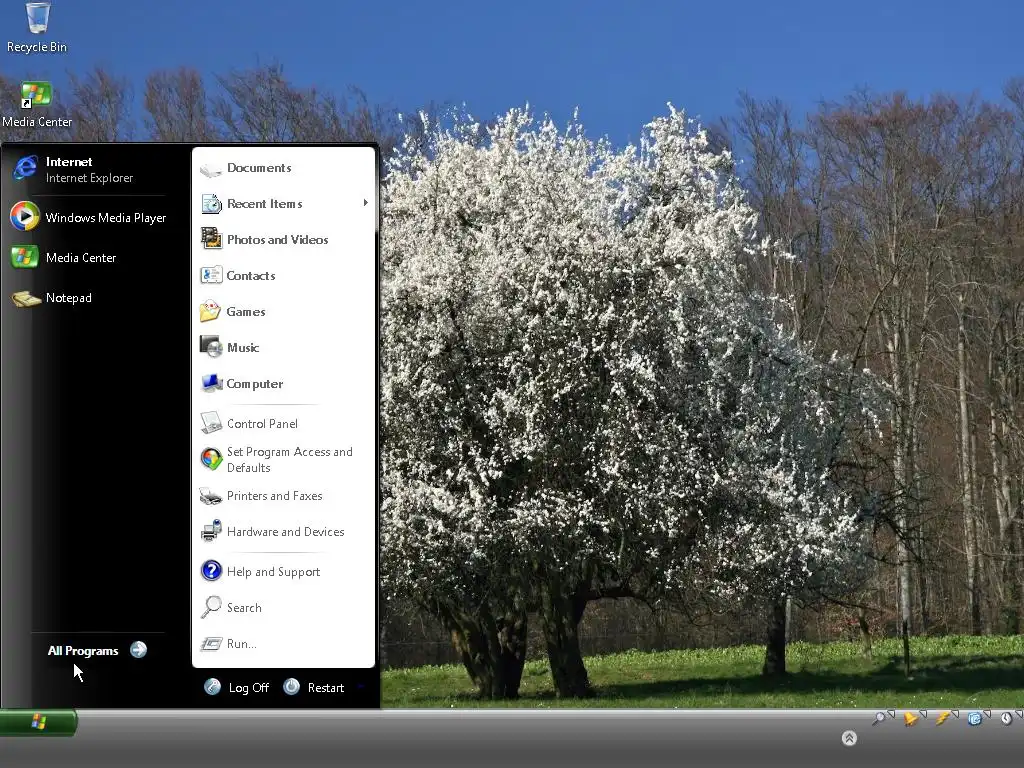The height and width of the screenshot is (768, 1024).
Task: Click the yellow bell tray icon
Action: point(910,719)
